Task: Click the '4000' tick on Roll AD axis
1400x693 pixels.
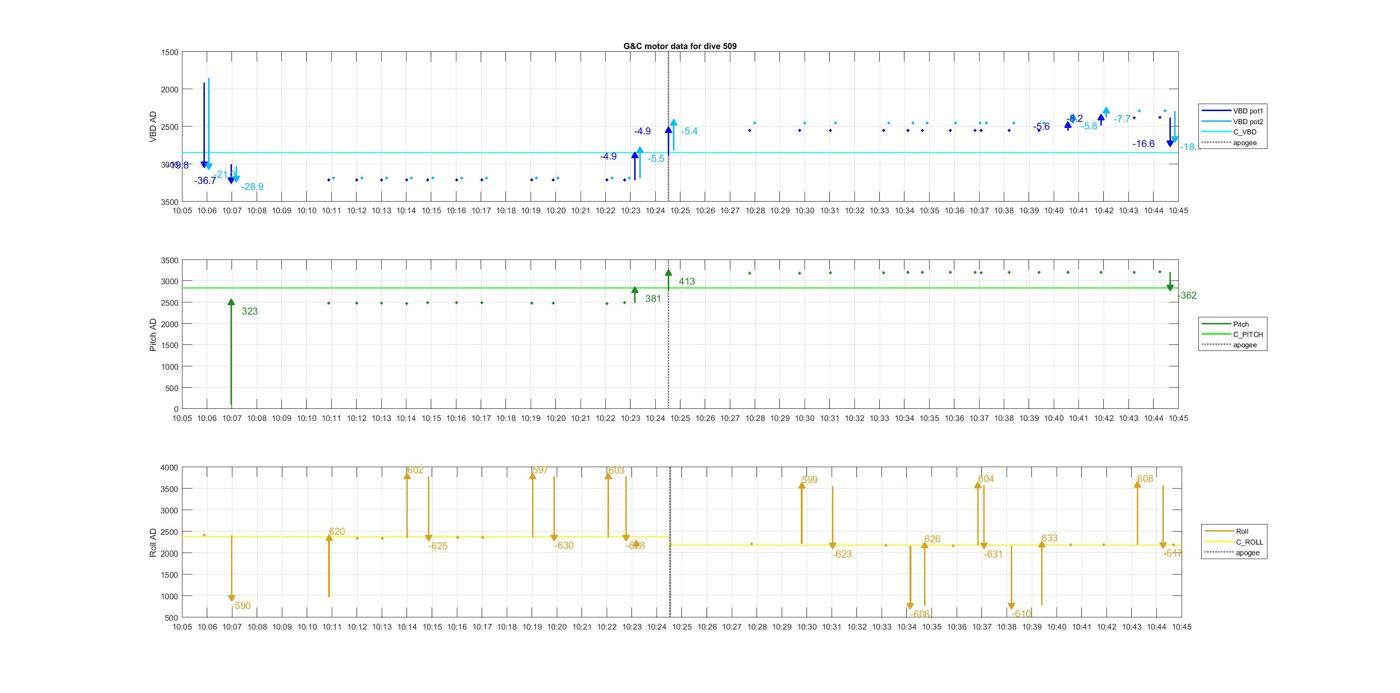Action: pyautogui.click(x=169, y=468)
